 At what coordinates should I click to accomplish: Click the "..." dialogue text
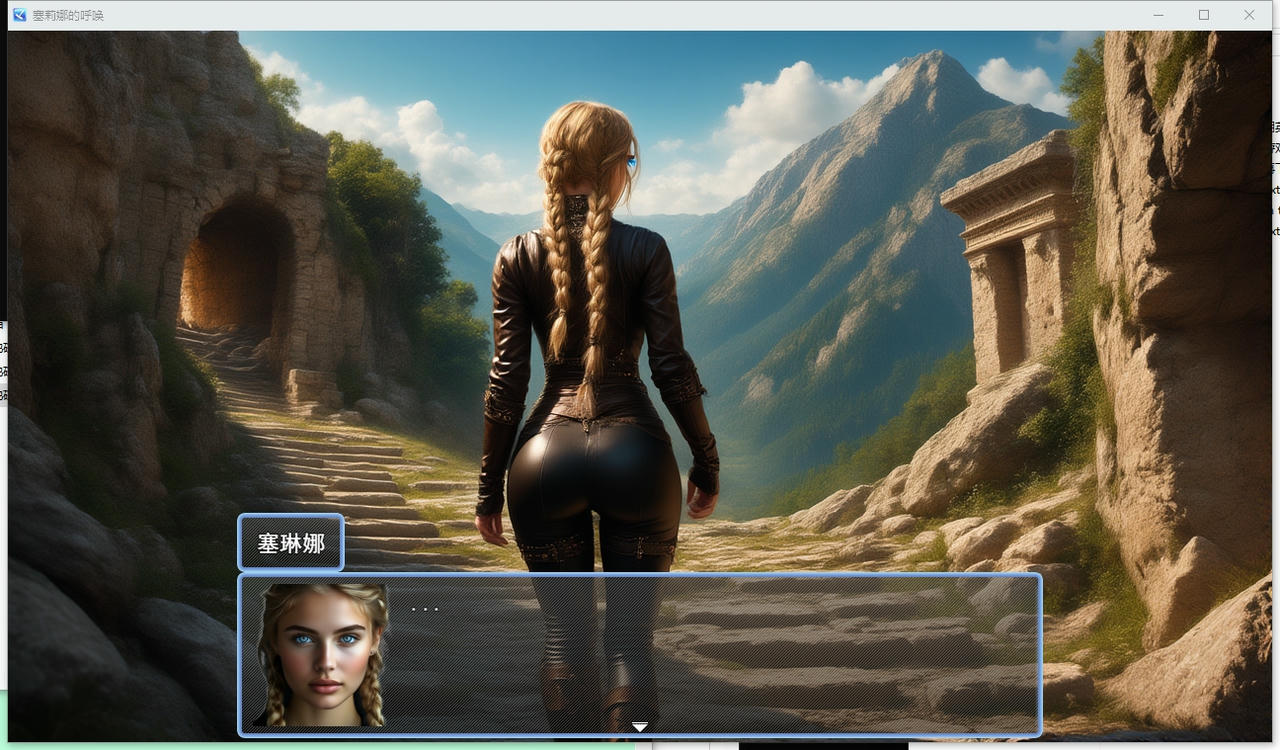click(425, 609)
